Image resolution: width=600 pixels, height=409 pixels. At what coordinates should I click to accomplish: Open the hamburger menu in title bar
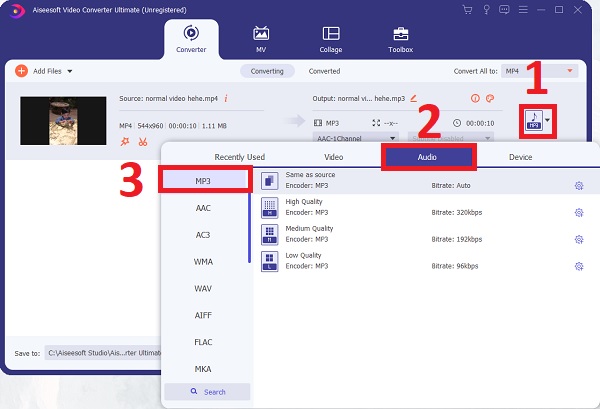pos(523,10)
